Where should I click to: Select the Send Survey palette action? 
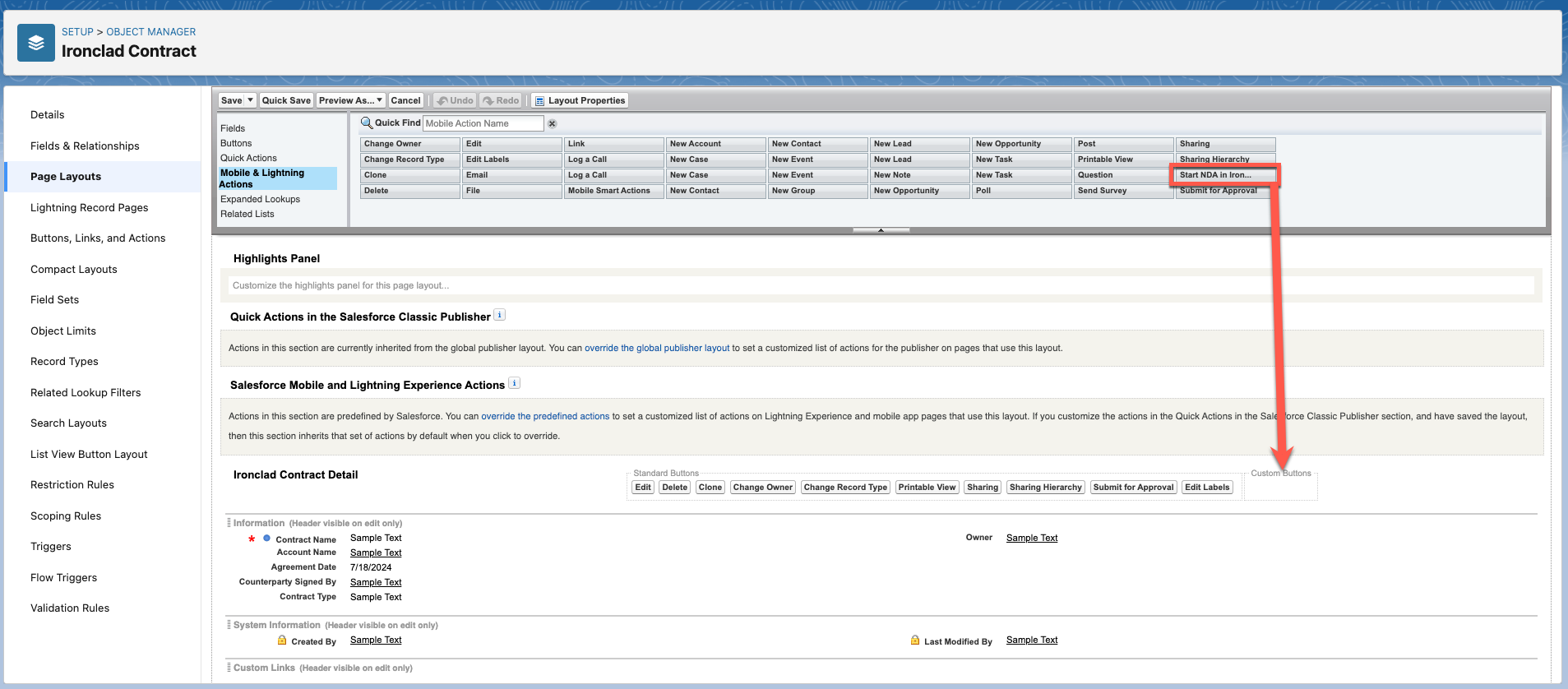tap(1124, 191)
